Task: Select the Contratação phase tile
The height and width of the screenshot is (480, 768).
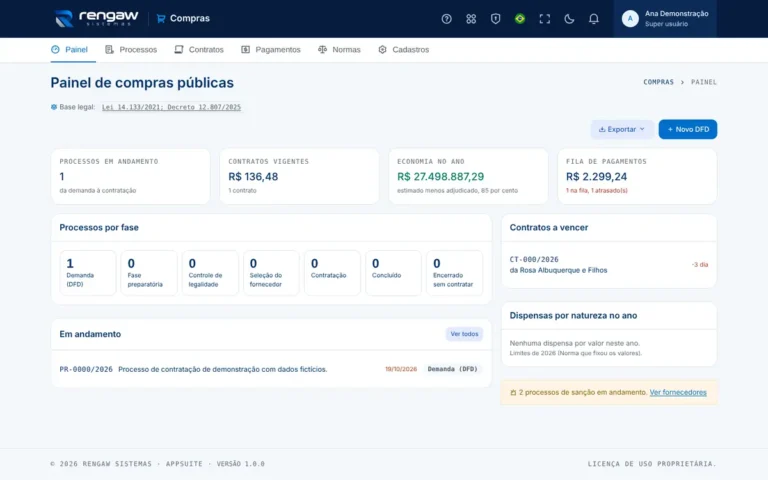Action: [332, 273]
